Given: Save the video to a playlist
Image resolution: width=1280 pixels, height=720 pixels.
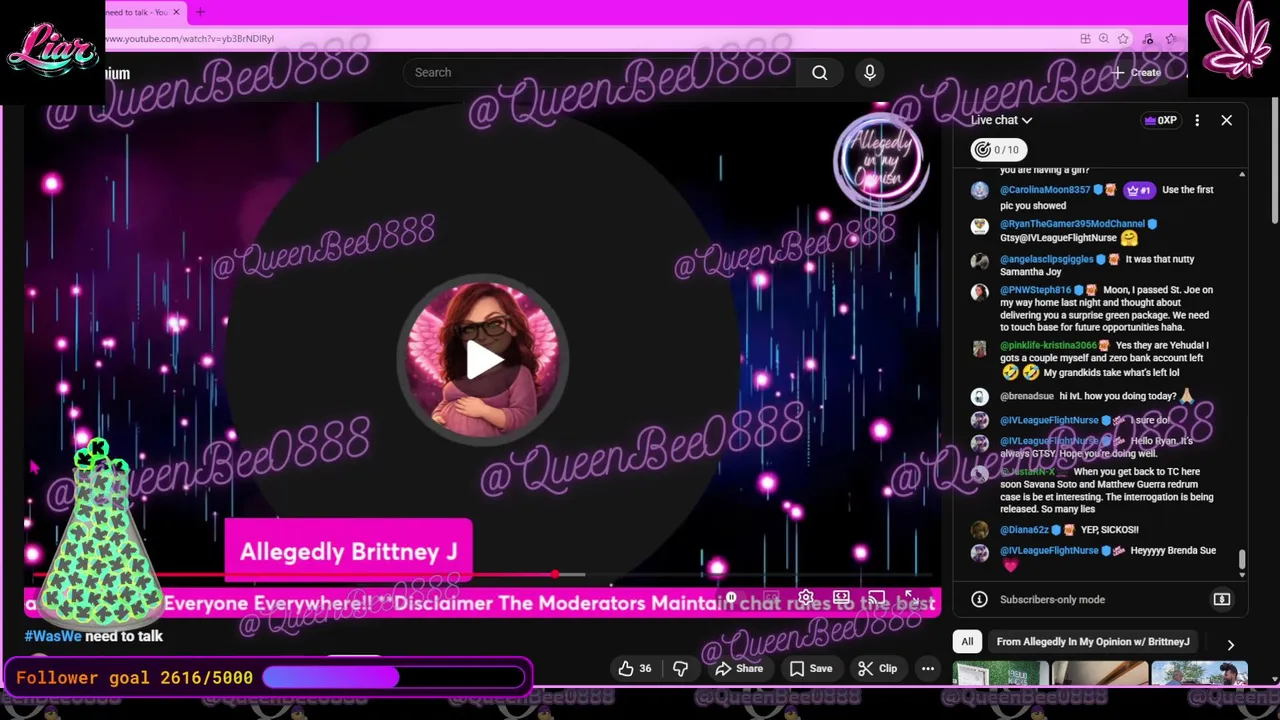Looking at the screenshot, I should [x=810, y=669].
